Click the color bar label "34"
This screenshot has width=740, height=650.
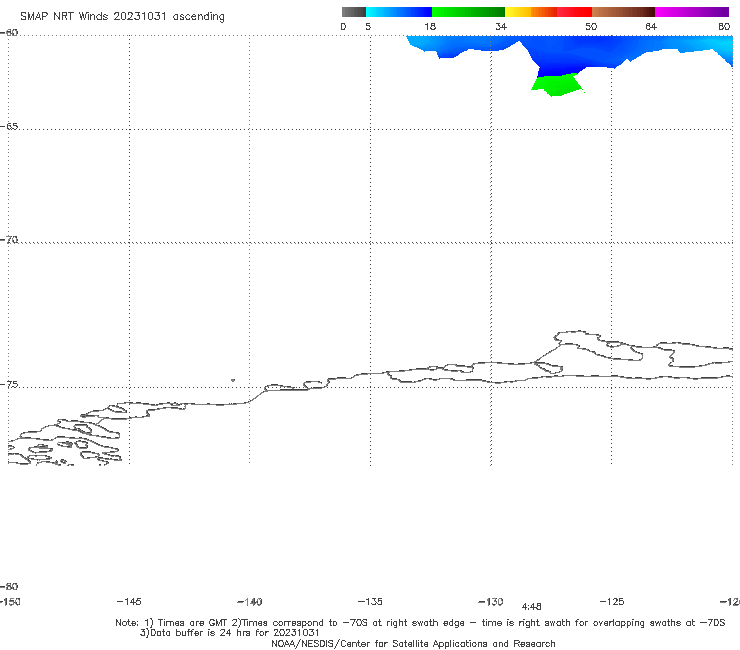pyautogui.click(x=501, y=27)
